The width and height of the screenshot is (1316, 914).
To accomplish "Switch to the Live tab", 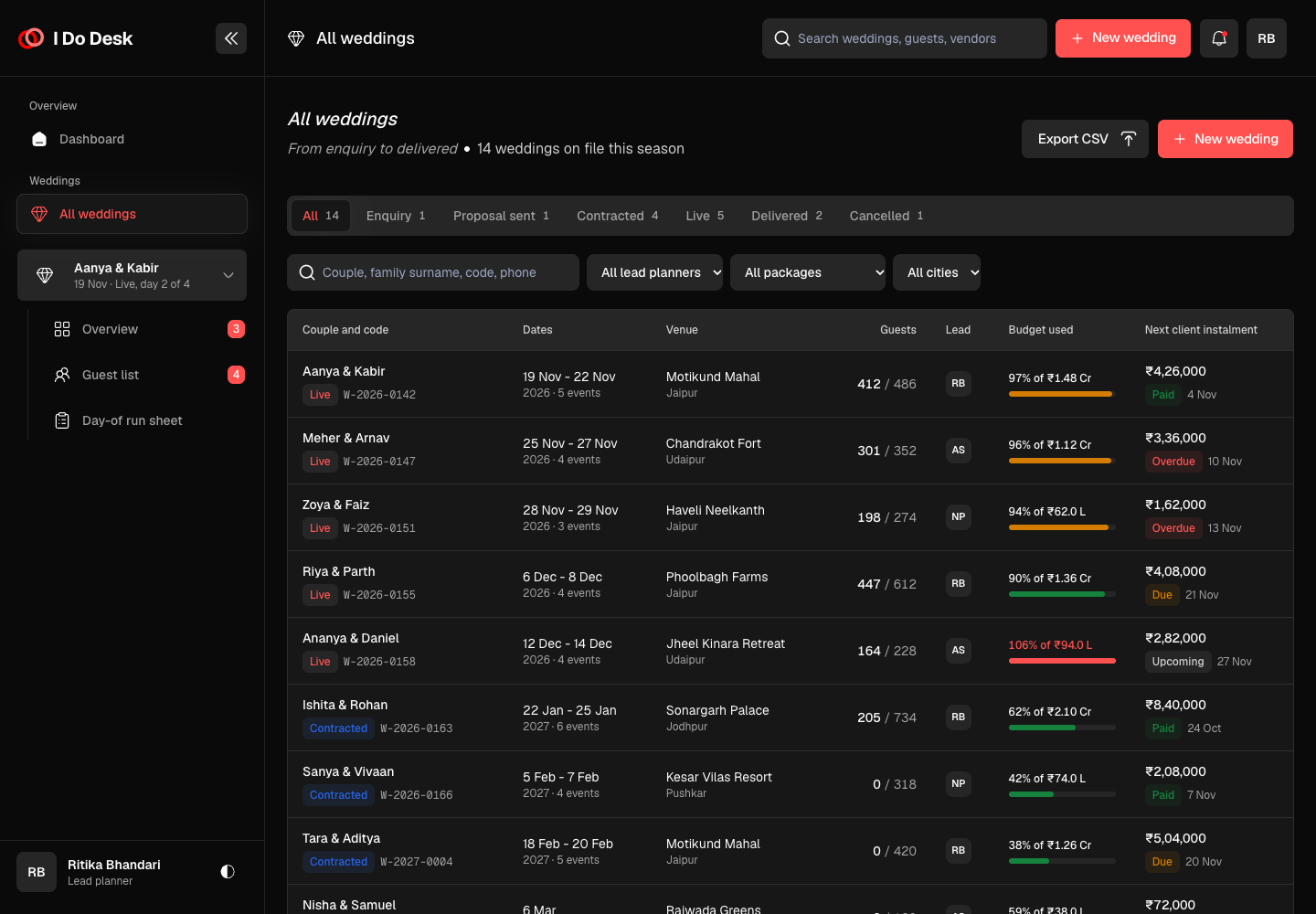I will pyautogui.click(x=705, y=216).
